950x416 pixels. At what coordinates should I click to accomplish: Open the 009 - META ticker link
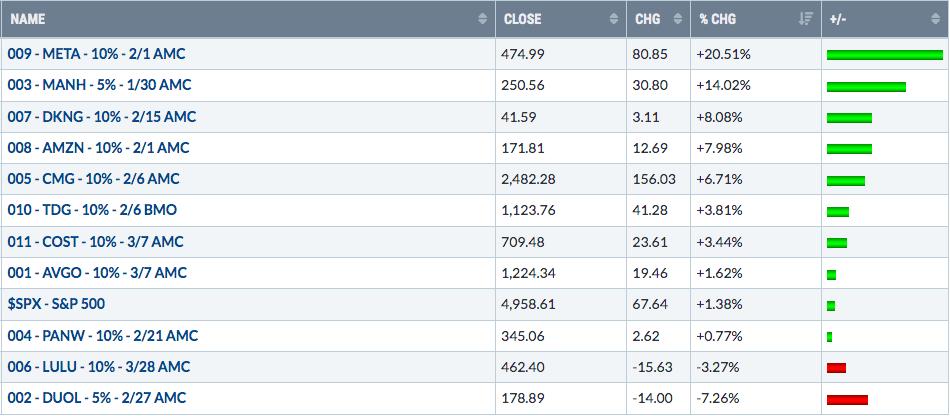(96, 54)
